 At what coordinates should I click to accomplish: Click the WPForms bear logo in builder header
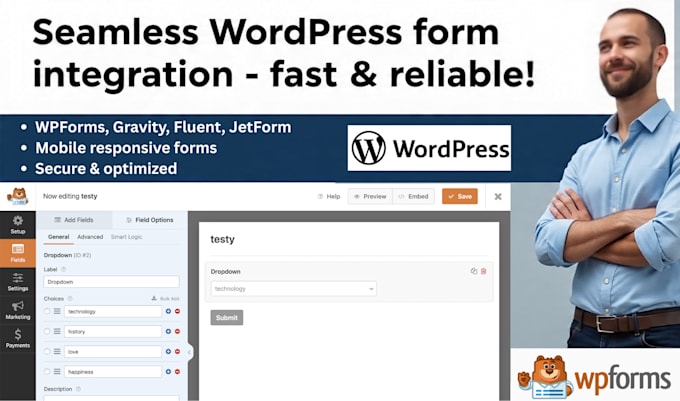point(17,196)
